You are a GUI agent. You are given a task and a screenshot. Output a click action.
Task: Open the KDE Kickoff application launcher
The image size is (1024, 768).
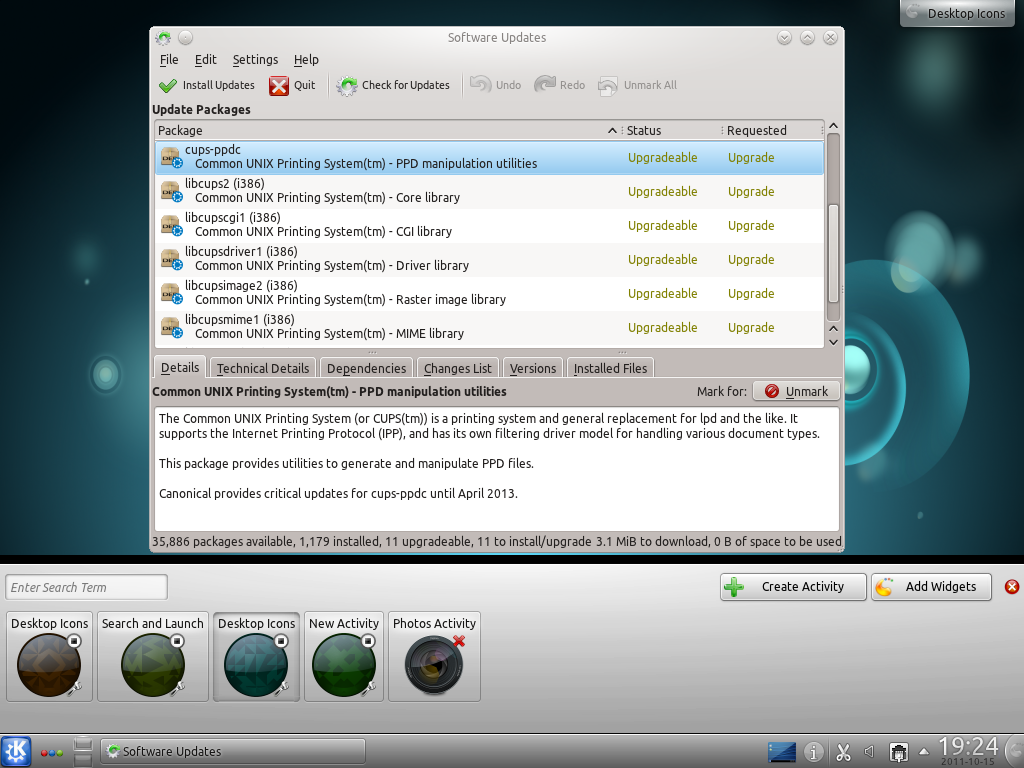point(16,751)
